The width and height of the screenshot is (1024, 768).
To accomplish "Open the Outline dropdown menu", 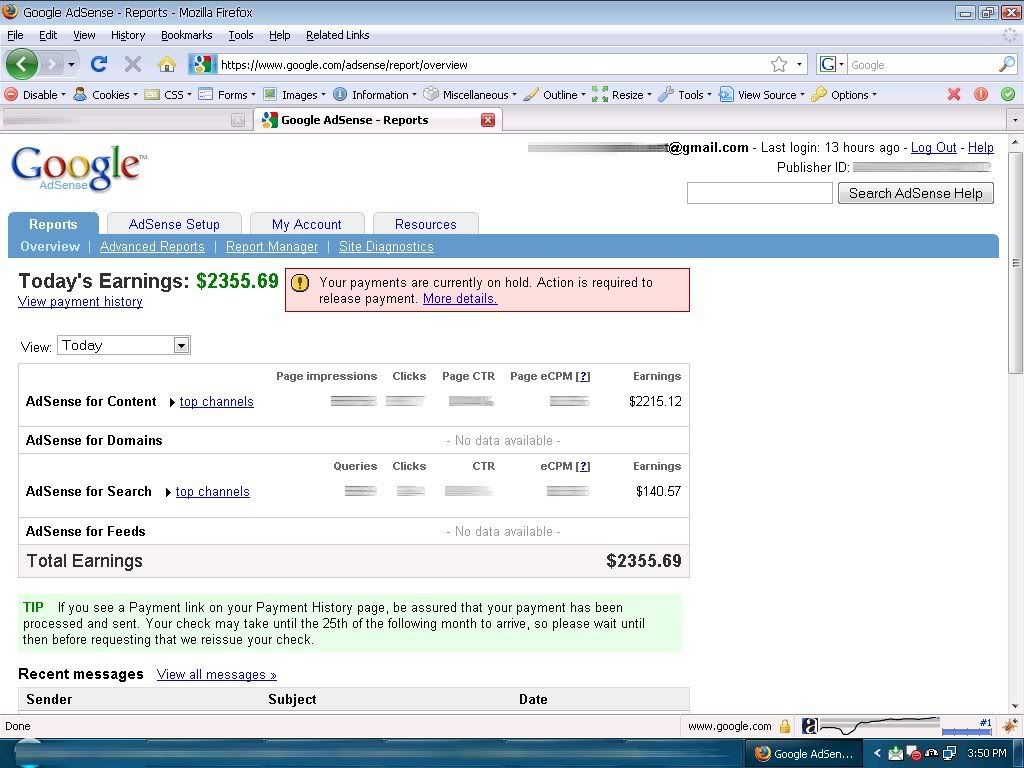I will click(x=555, y=95).
